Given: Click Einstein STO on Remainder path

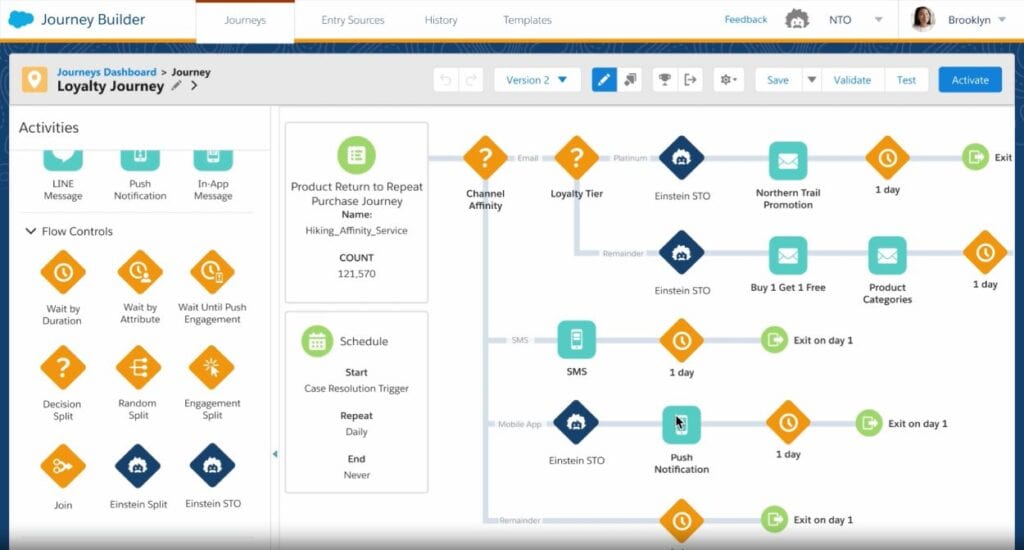Looking at the screenshot, I should click(681, 253).
